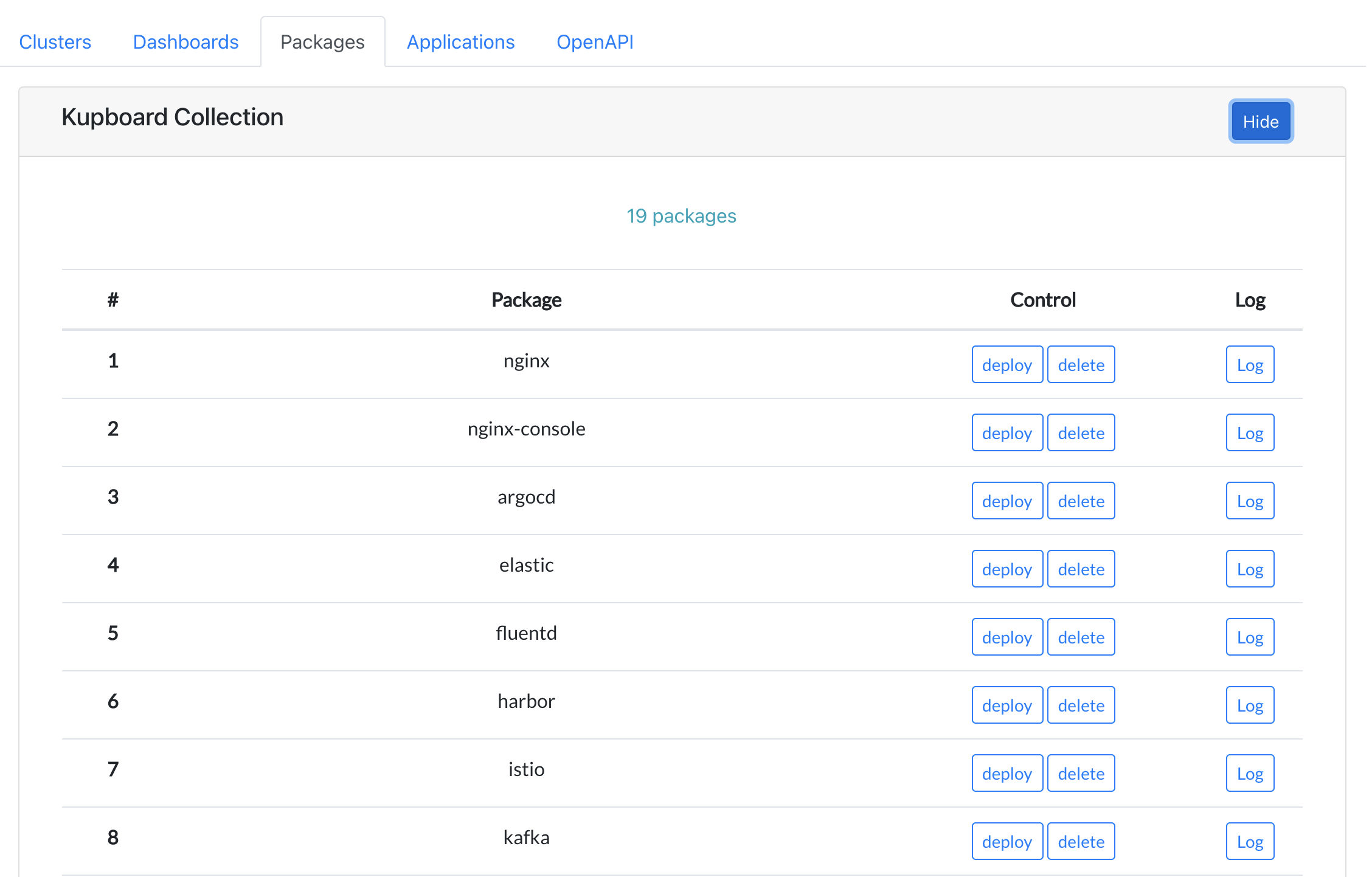
Task: Click the 19 packages link
Action: [x=681, y=216]
